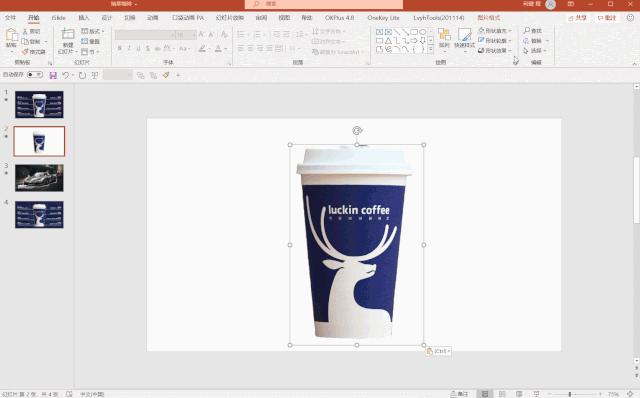Click the Share button
Image resolution: width=640 pixels, height=398 pixels.
point(578,18)
